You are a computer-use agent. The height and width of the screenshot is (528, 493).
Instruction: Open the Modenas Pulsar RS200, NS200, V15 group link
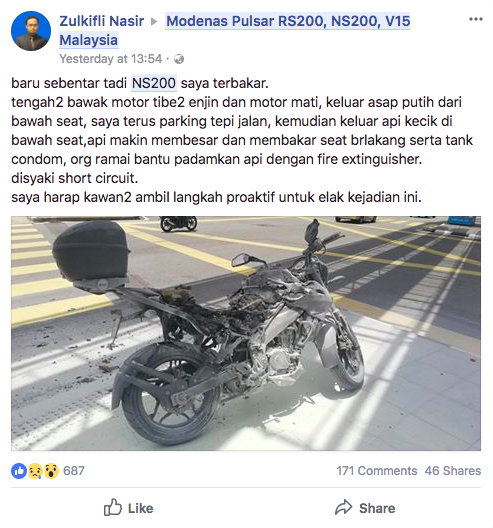pyautogui.click(x=288, y=21)
